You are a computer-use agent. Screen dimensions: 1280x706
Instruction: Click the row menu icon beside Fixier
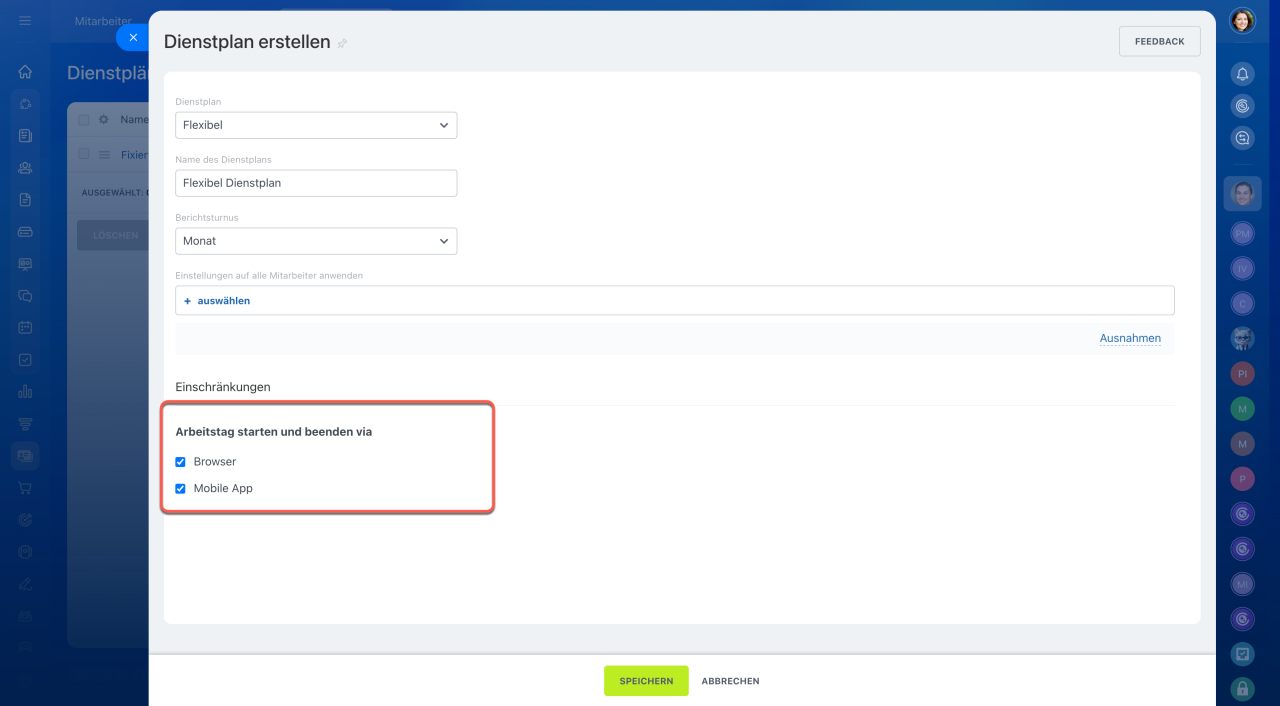tap(104, 155)
